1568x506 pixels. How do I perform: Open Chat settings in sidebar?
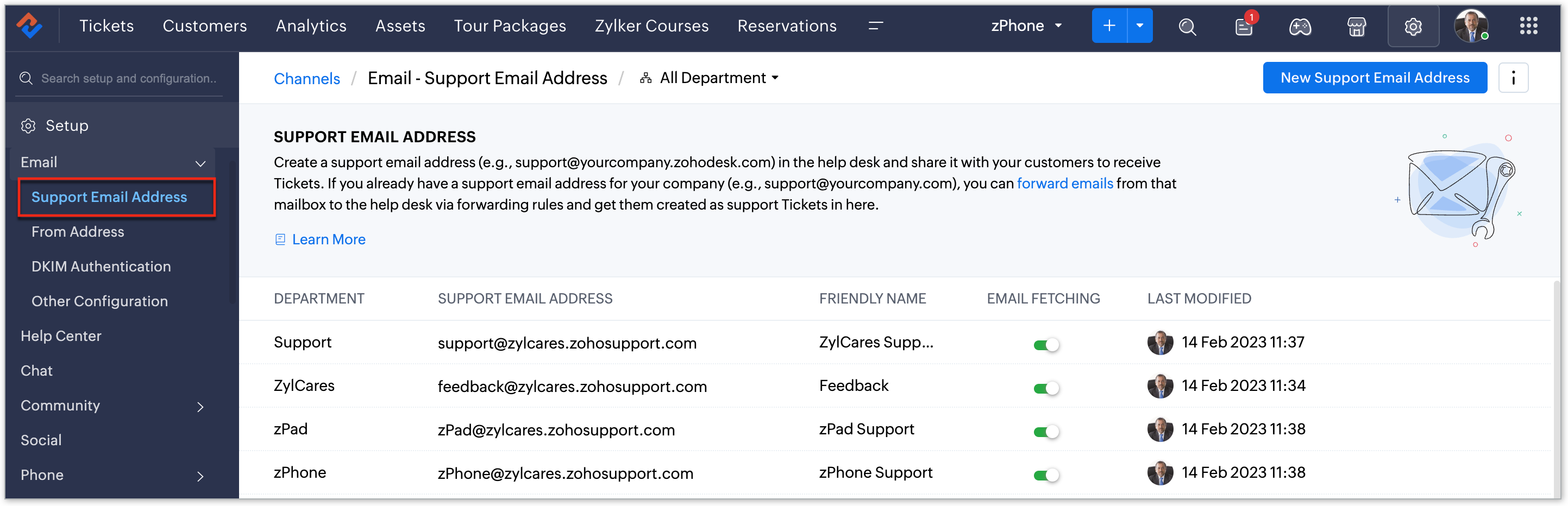(36, 371)
